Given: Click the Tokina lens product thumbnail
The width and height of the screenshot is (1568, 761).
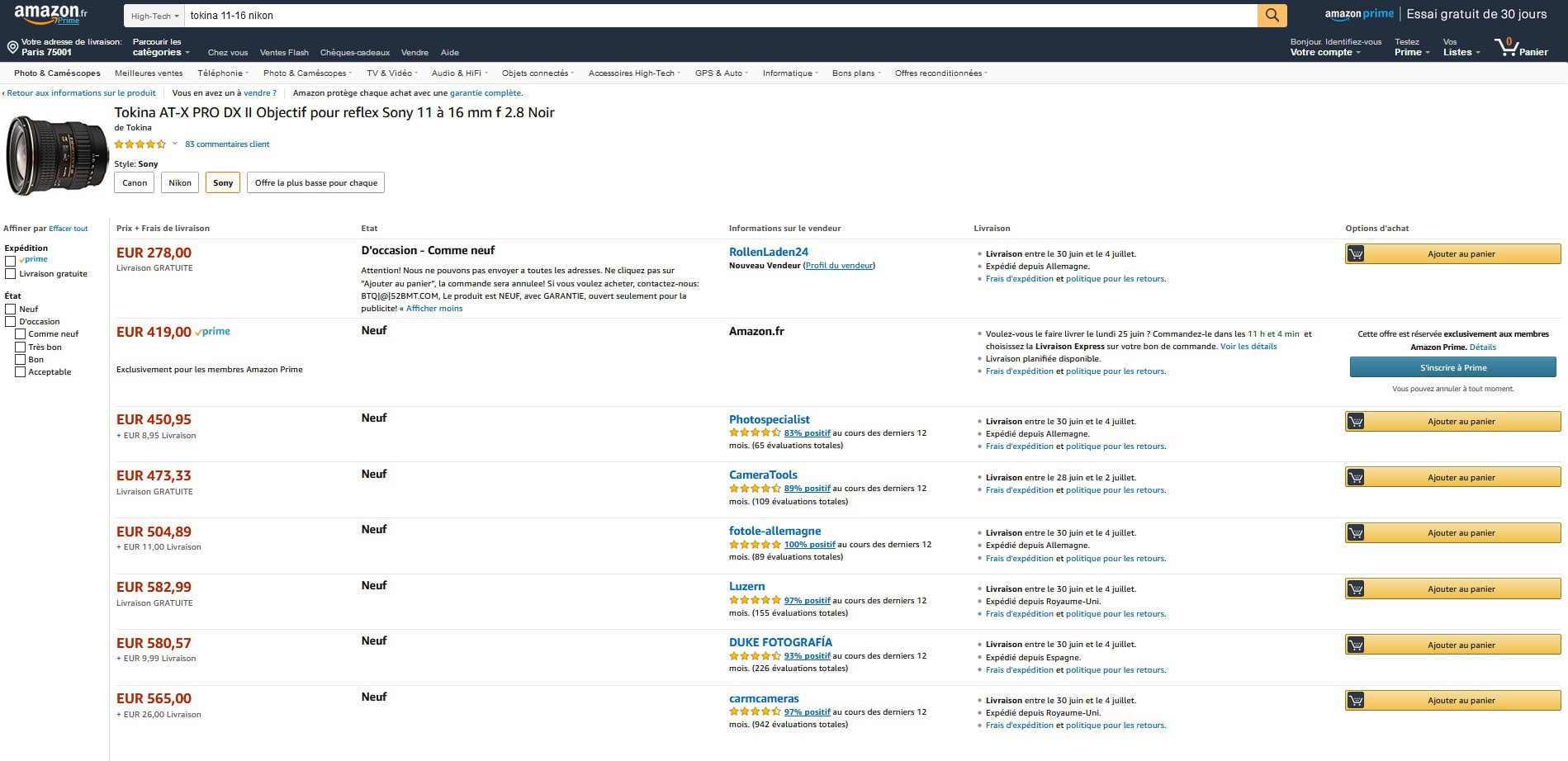Looking at the screenshot, I should [57, 156].
